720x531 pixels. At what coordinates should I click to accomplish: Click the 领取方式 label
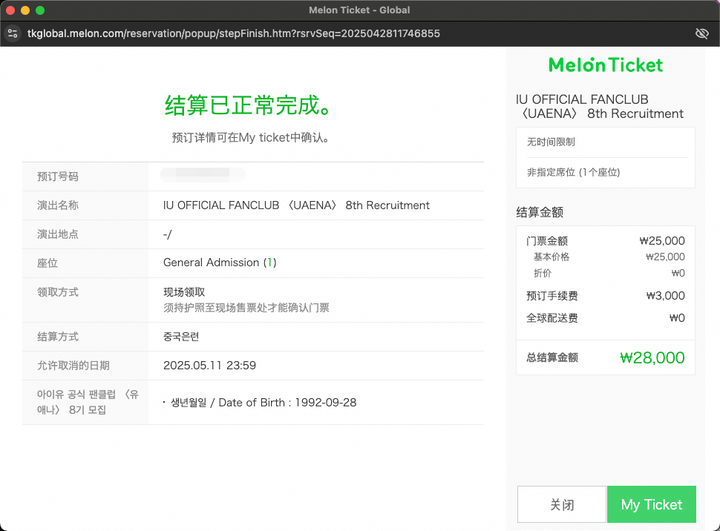58,292
